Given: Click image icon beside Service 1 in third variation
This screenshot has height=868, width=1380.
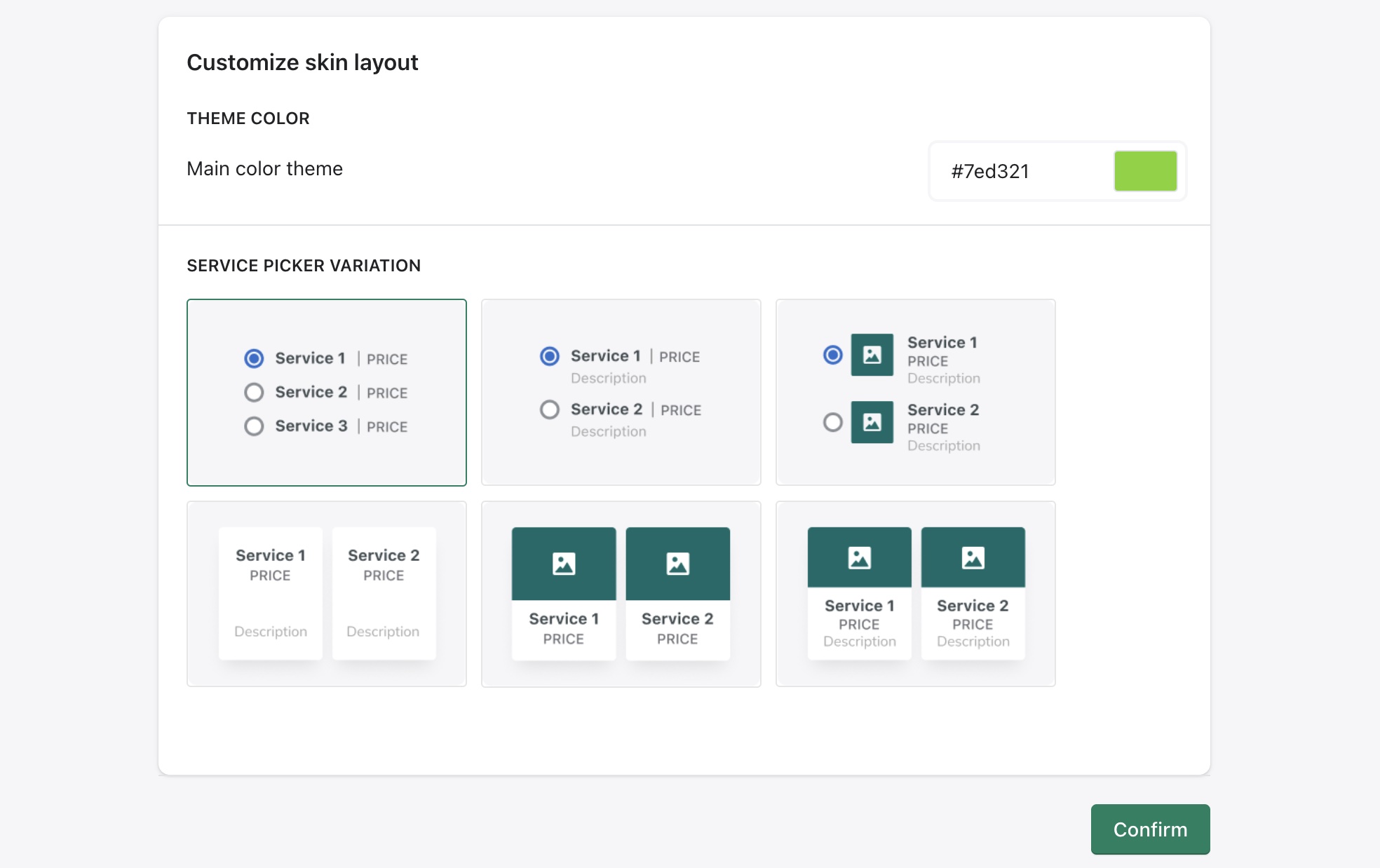Looking at the screenshot, I should tap(872, 355).
